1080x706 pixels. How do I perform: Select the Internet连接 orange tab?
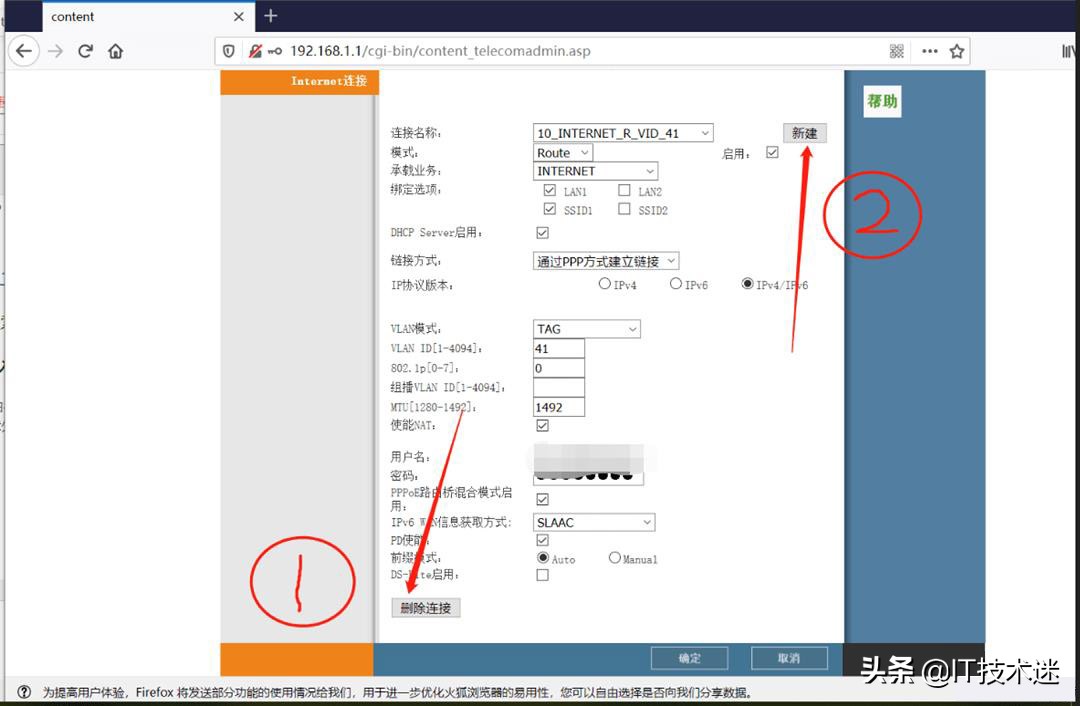click(330, 81)
